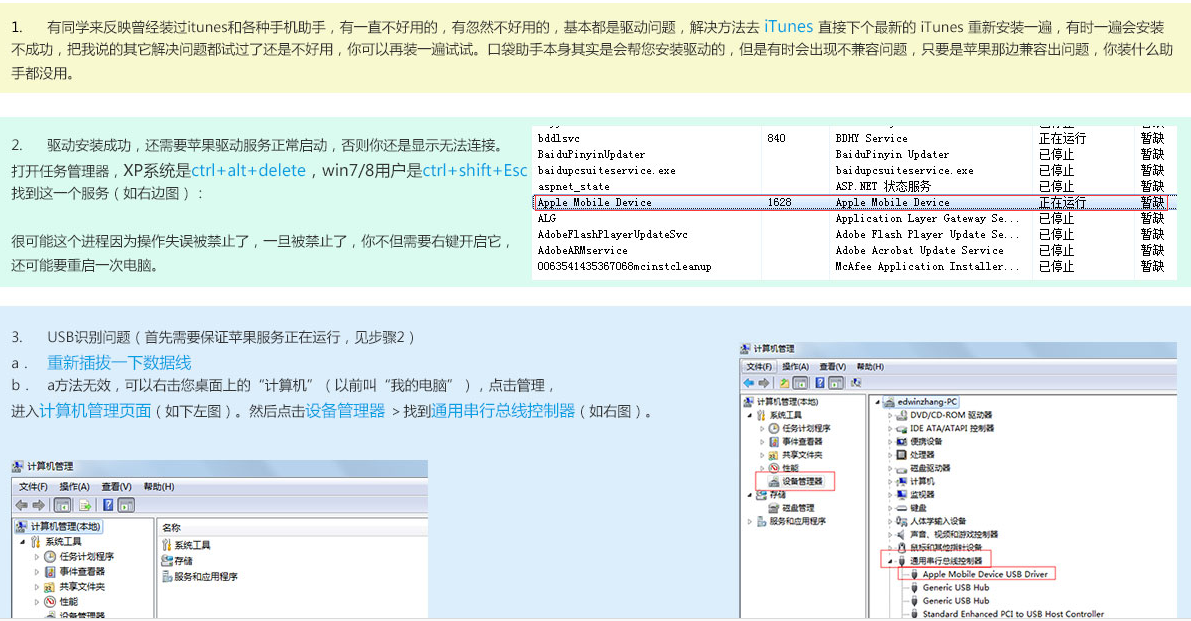Click the blue Help icon in Device Manager toolbar

pos(820,383)
